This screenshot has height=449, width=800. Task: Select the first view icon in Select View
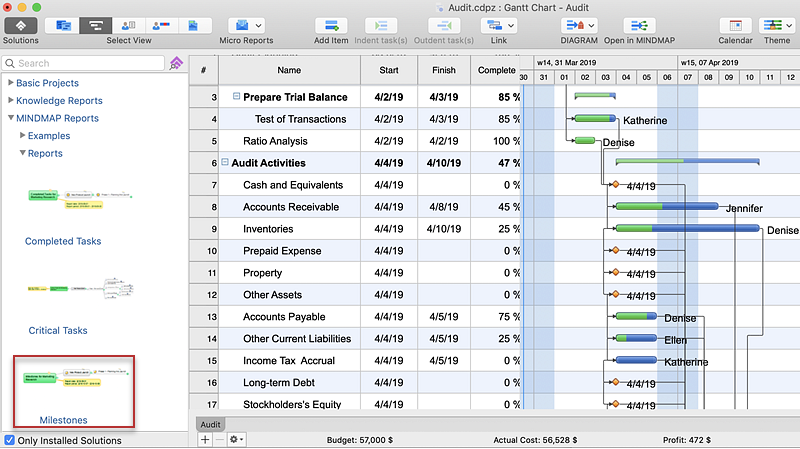click(x=63, y=26)
